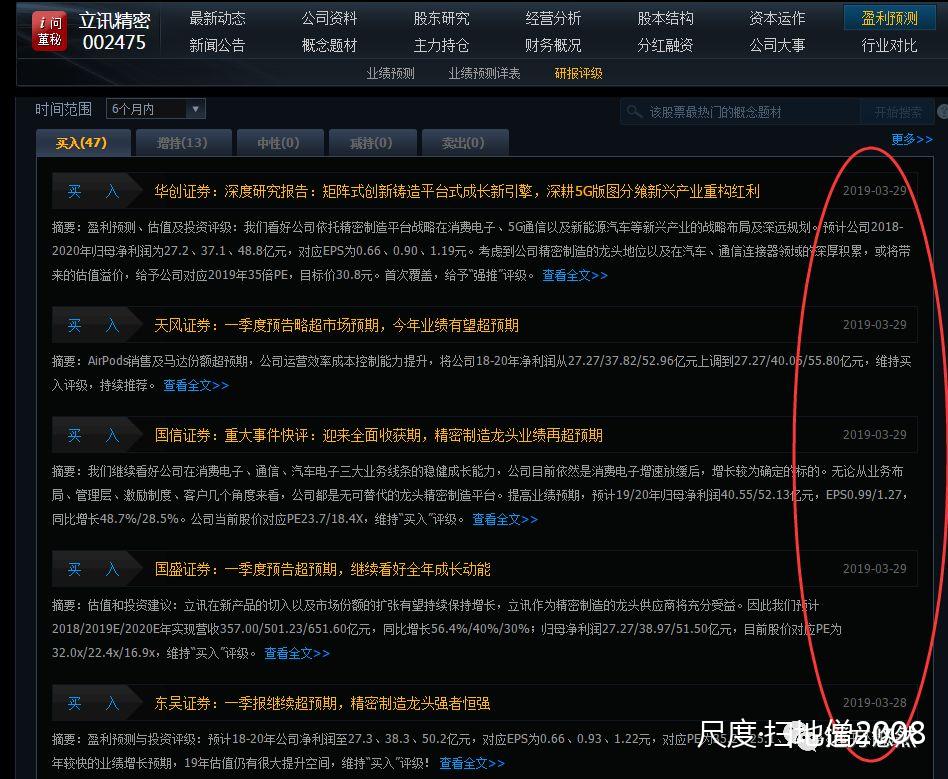
Task: Click the 买入 badge on 国盛证券 row
Action: pyautogui.click(x=95, y=569)
